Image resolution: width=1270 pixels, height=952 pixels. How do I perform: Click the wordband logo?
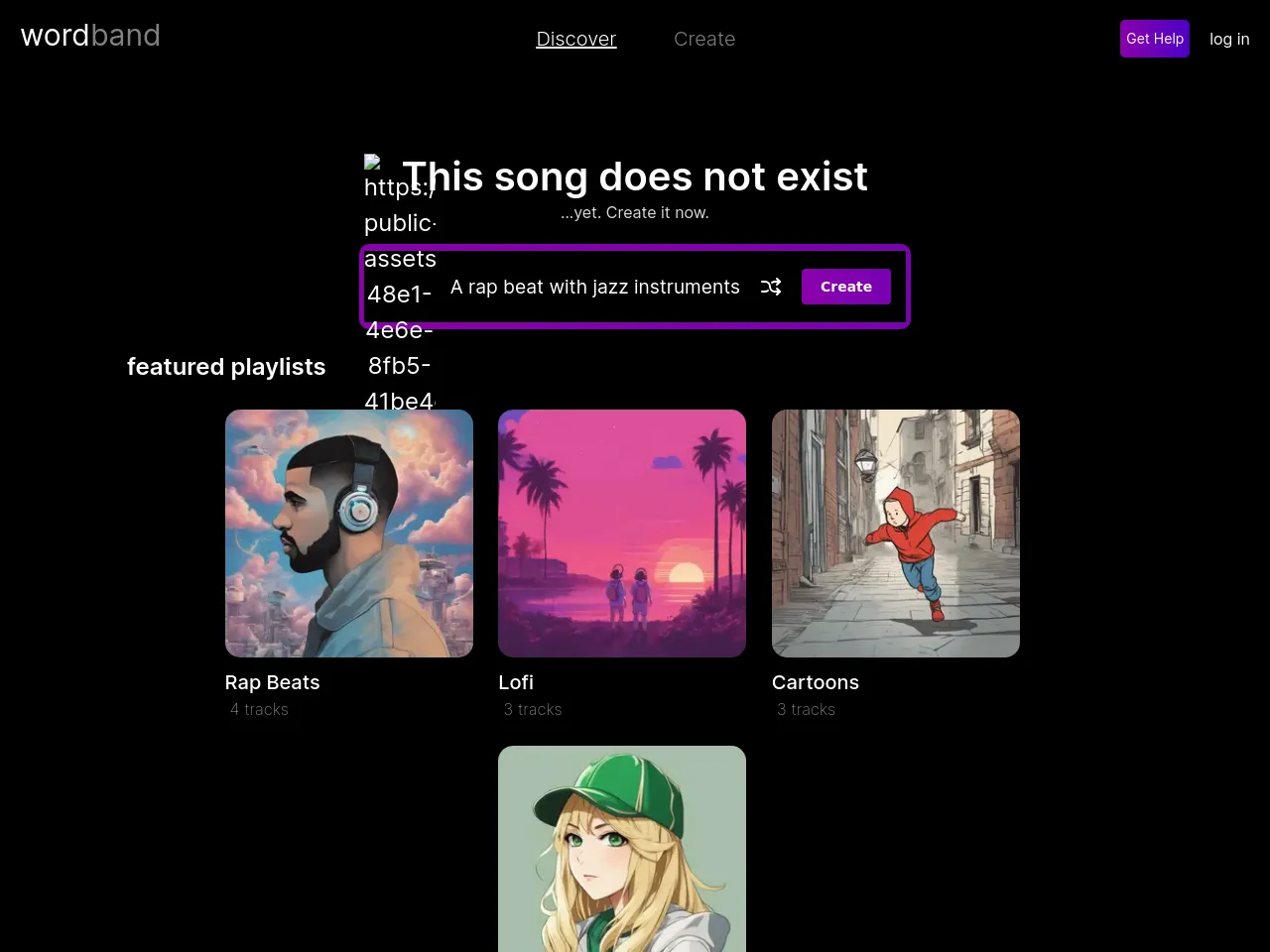90,36
